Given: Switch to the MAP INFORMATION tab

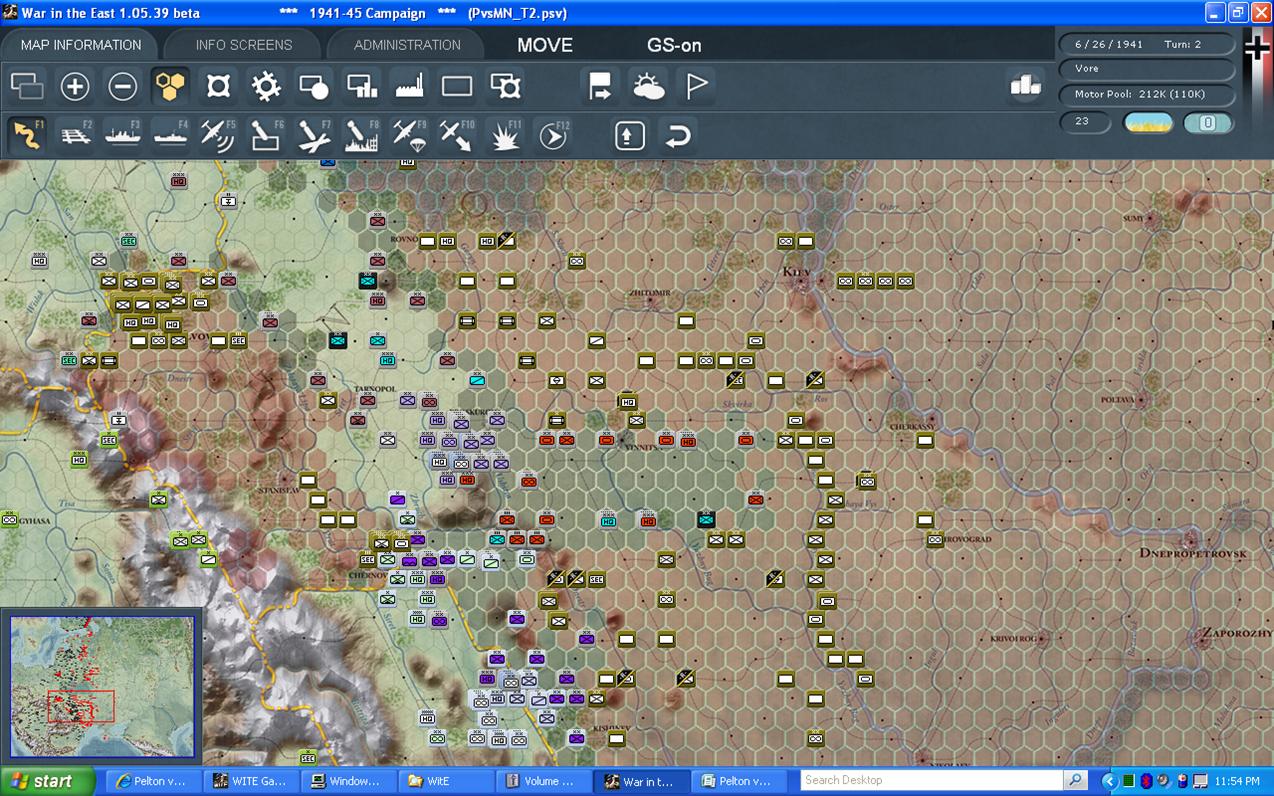Looking at the screenshot, I should [x=80, y=45].
